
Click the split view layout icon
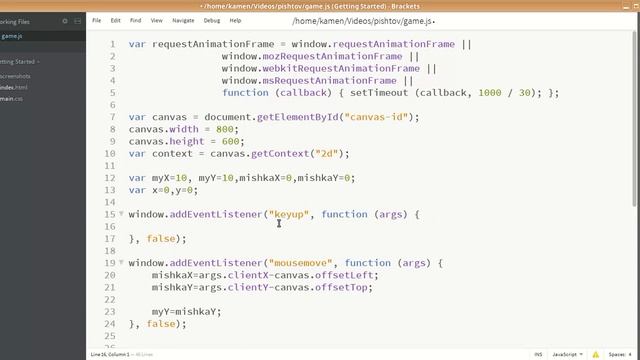tap(78, 21)
